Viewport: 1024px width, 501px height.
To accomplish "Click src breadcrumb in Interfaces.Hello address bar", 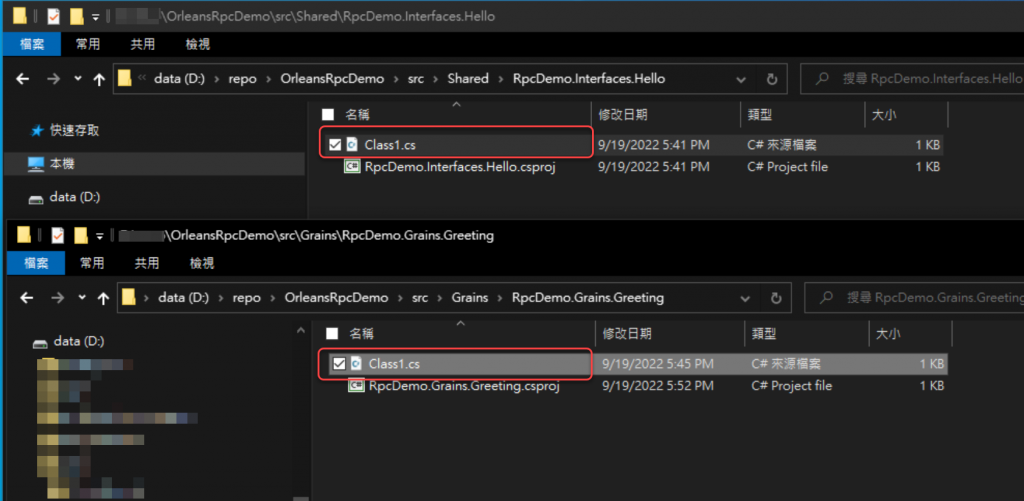I will point(415,79).
